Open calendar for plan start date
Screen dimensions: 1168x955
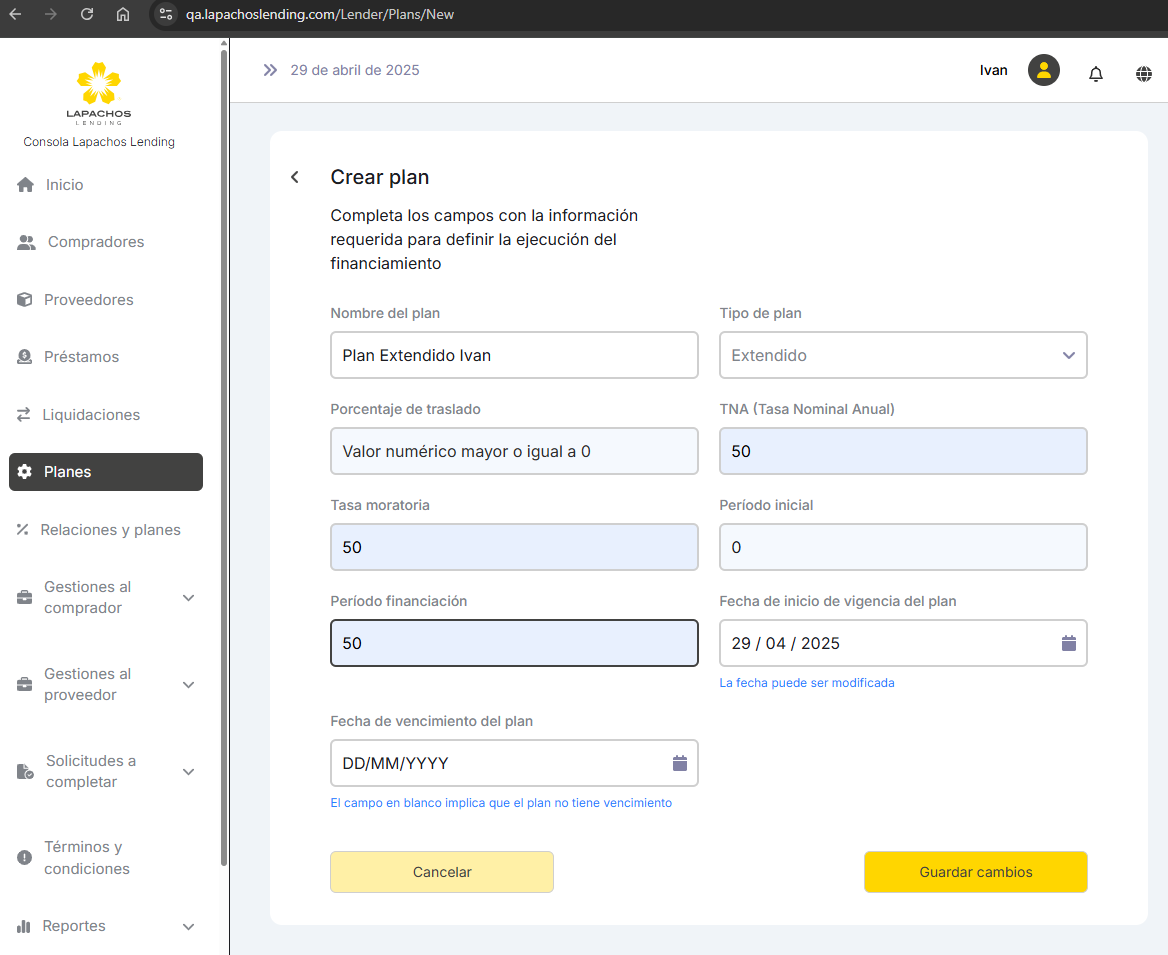[x=1068, y=643]
